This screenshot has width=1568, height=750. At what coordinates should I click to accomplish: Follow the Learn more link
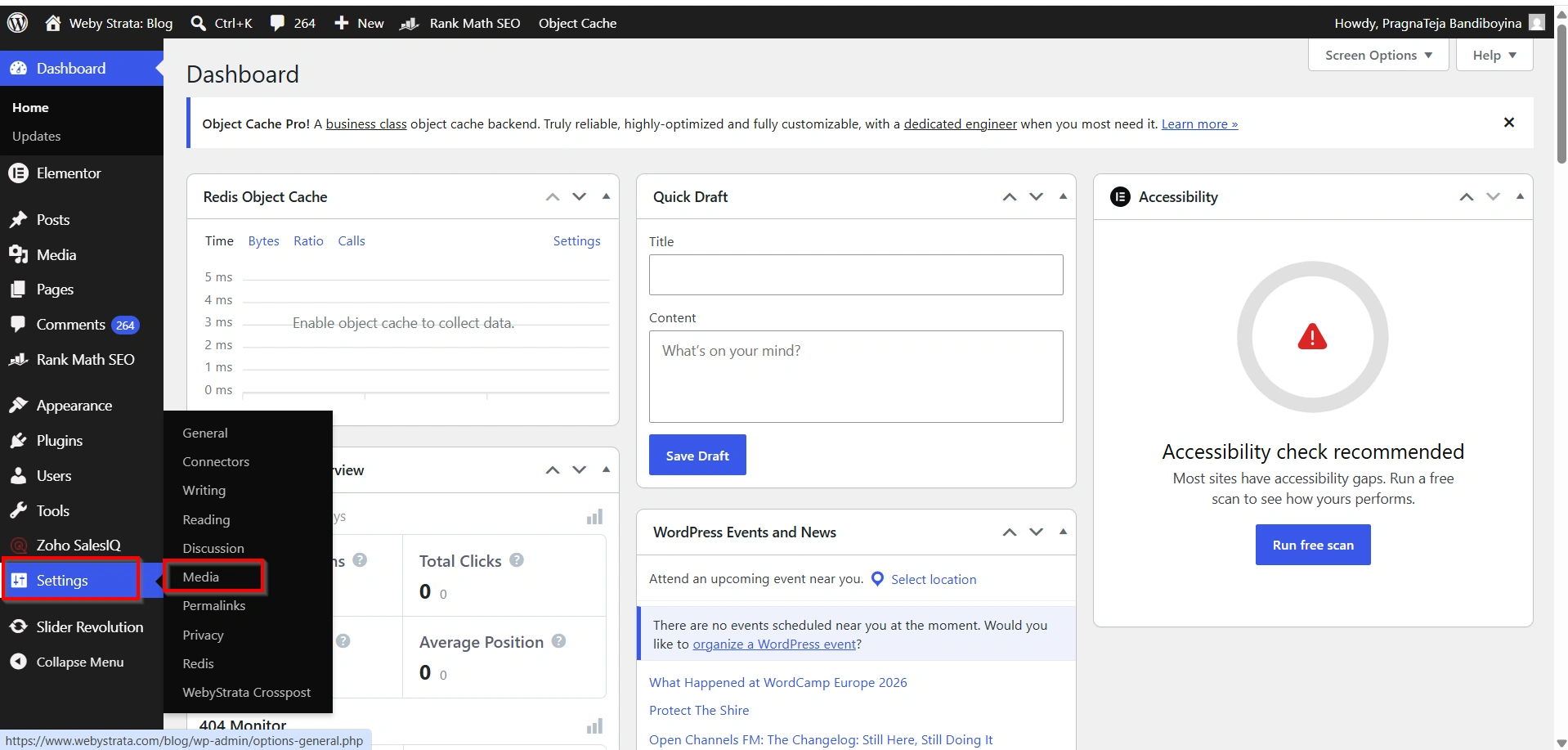pyautogui.click(x=1199, y=124)
